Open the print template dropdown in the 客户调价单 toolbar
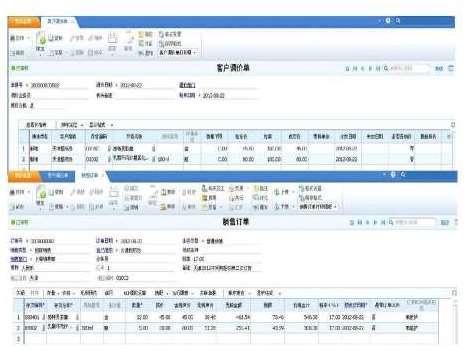The height and width of the screenshot is (364, 473). click(x=178, y=52)
